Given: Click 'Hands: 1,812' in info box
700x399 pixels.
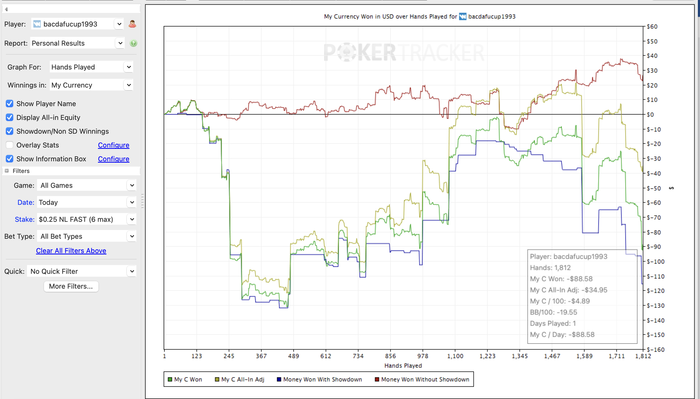Looking at the screenshot, I should click(550, 268).
